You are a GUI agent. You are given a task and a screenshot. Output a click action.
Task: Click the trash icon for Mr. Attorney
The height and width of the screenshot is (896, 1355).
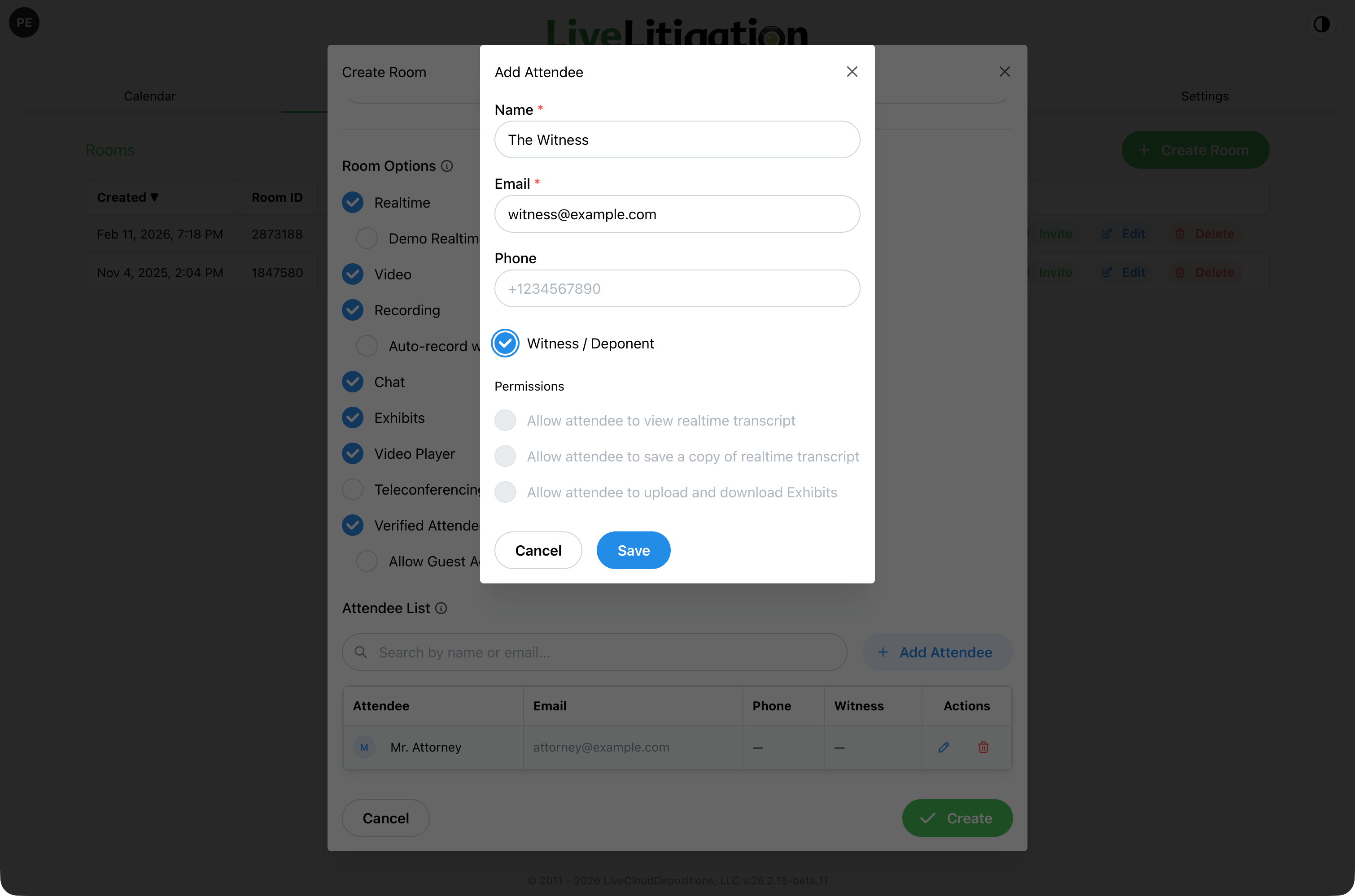tap(983, 747)
